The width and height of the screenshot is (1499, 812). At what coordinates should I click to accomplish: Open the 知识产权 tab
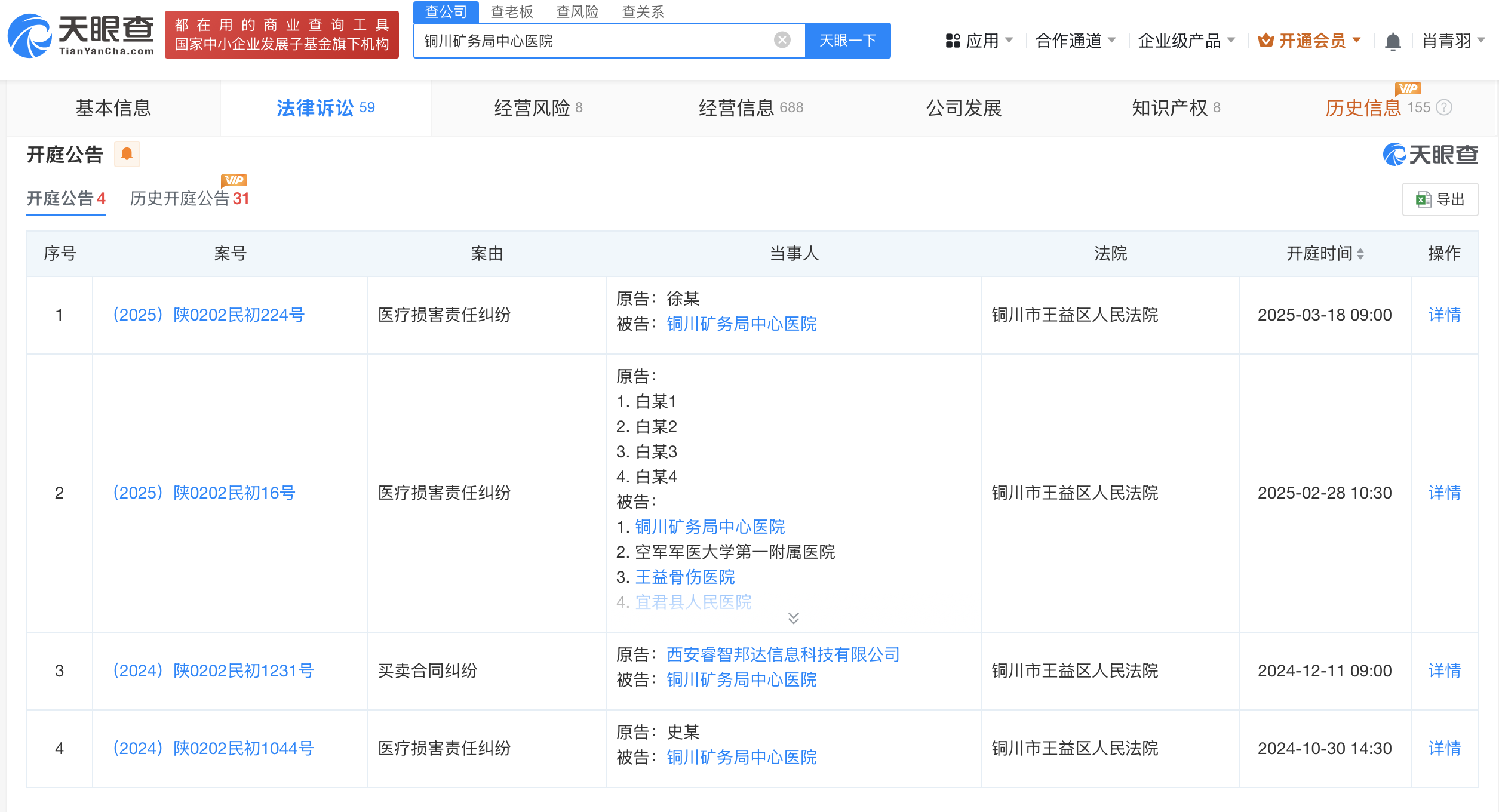pyautogui.click(x=1176, y=108)
